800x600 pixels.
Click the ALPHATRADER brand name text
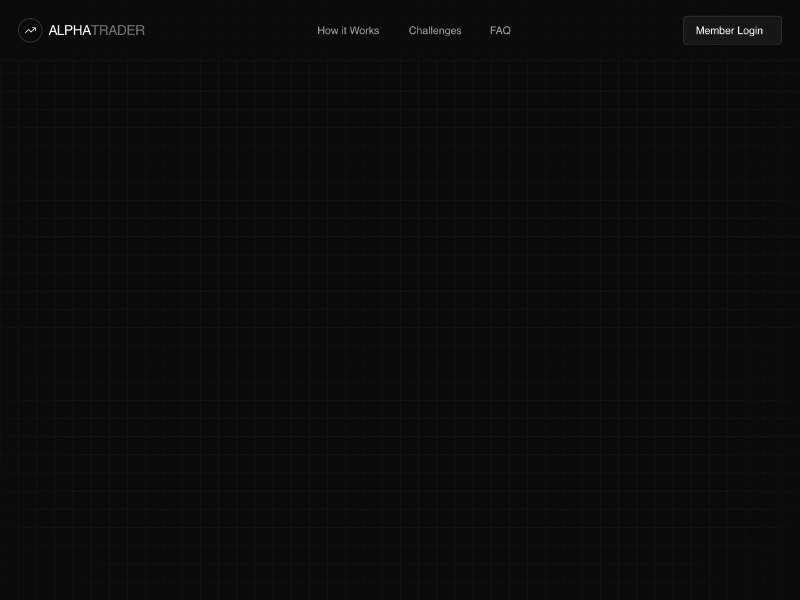(x=96, y=30)
